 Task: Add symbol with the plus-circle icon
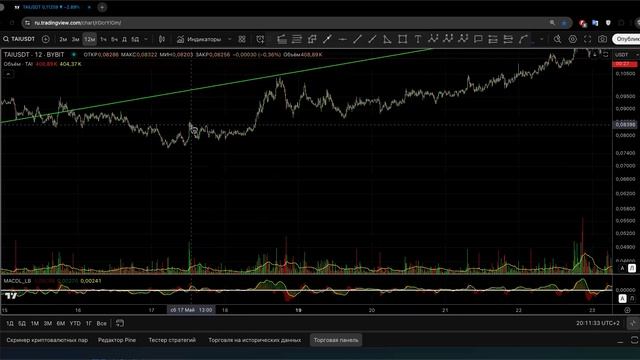(x=46, y=39)
